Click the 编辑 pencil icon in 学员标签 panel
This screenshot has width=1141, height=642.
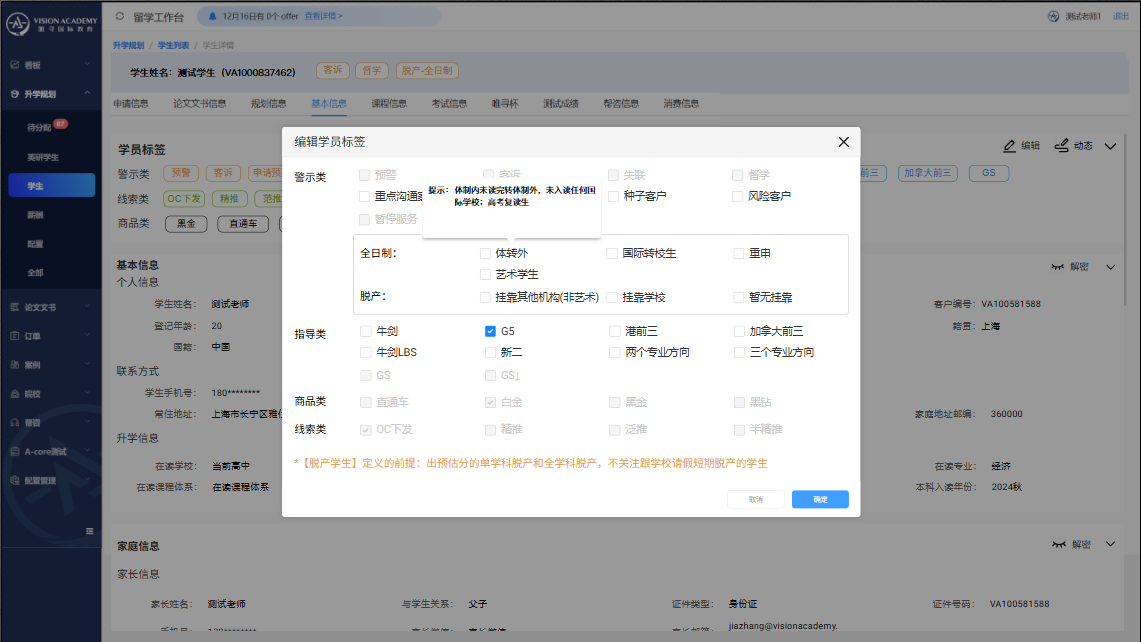[1009, 146]
